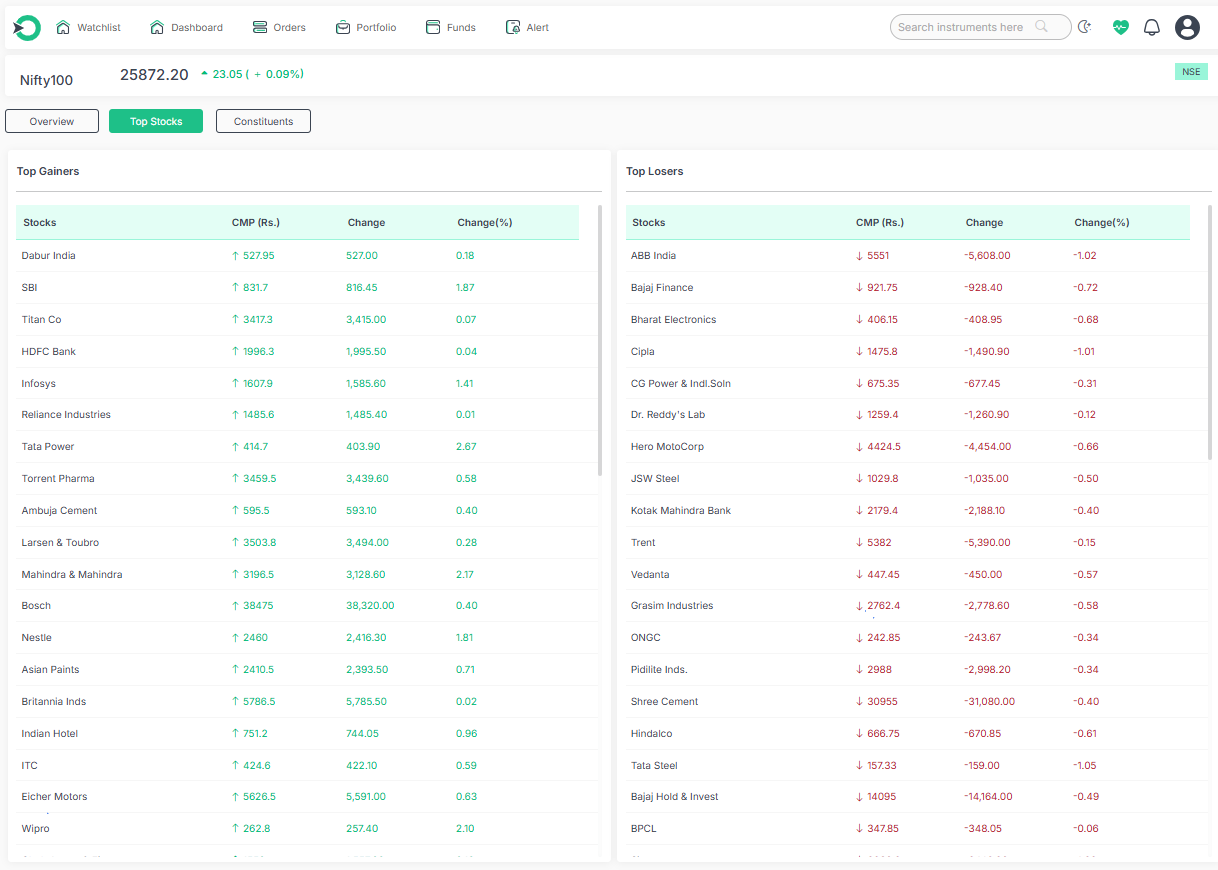Open the Alert section
Screen dimensions: 1218x870
pyautogui.click(x=527, y=28)
